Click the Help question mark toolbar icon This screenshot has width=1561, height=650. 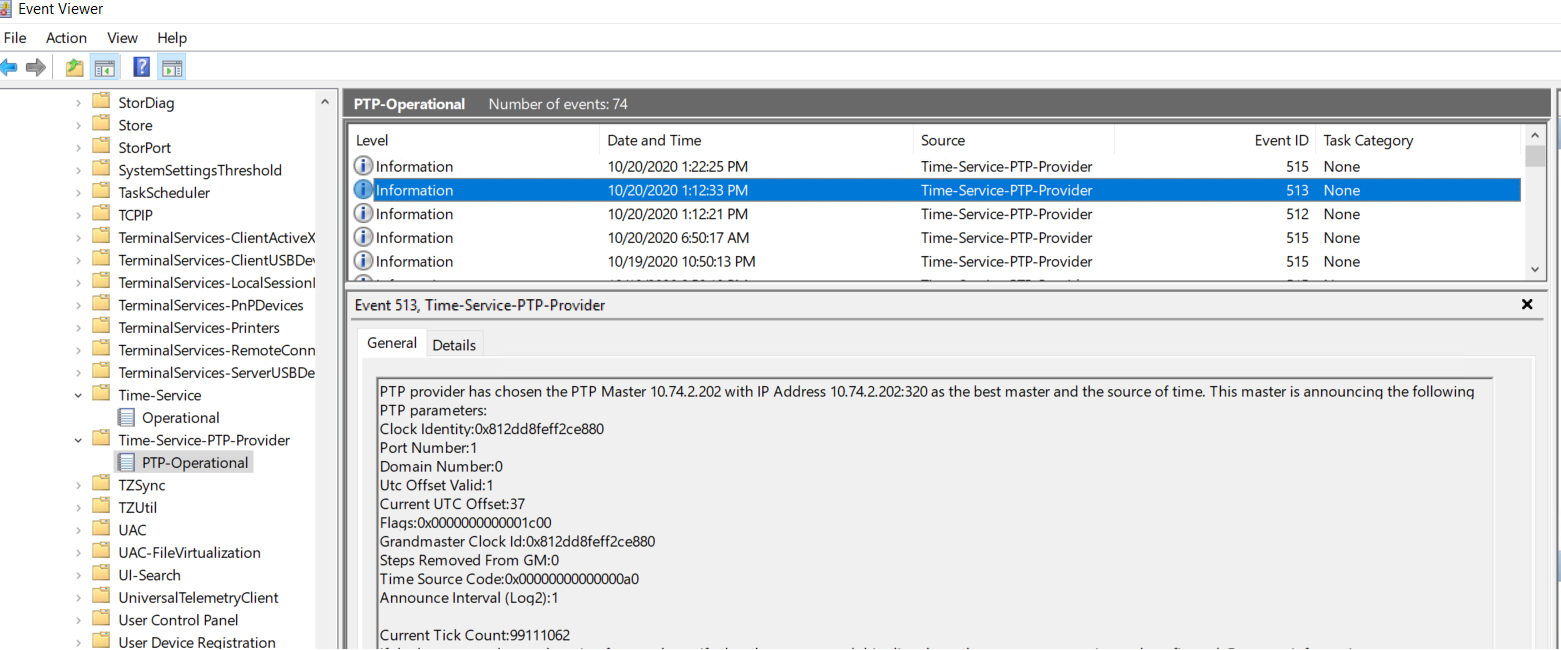pos(142,67)
